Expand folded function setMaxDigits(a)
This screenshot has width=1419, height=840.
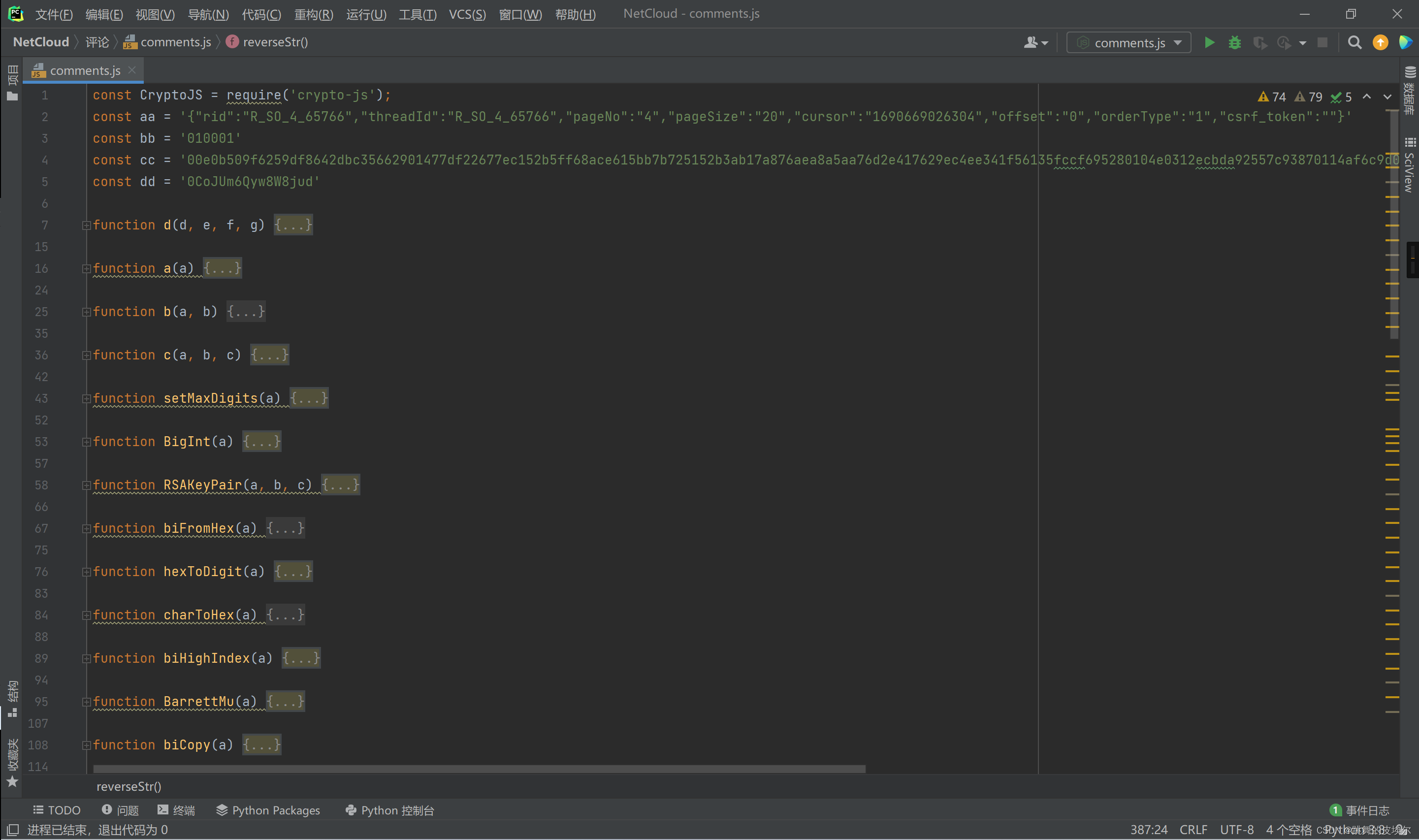coord(87,398)
